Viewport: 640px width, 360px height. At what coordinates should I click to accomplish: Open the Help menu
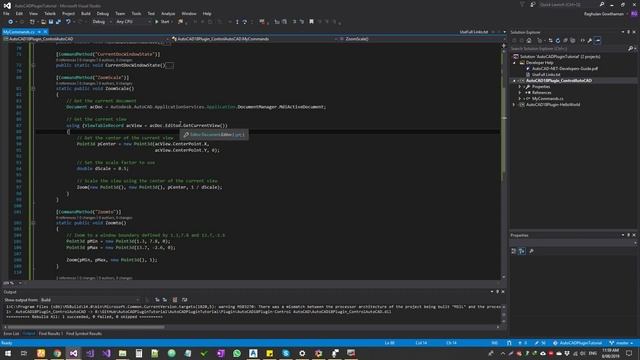(x=207, y=13)
